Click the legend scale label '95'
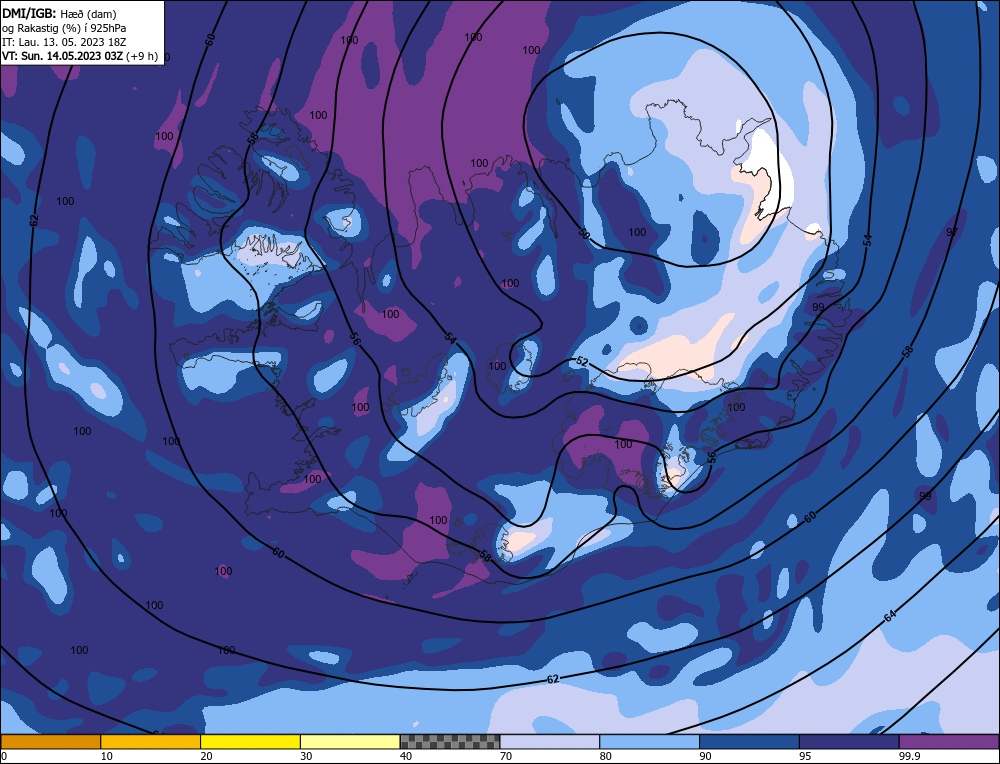 (x=805, y=756)
